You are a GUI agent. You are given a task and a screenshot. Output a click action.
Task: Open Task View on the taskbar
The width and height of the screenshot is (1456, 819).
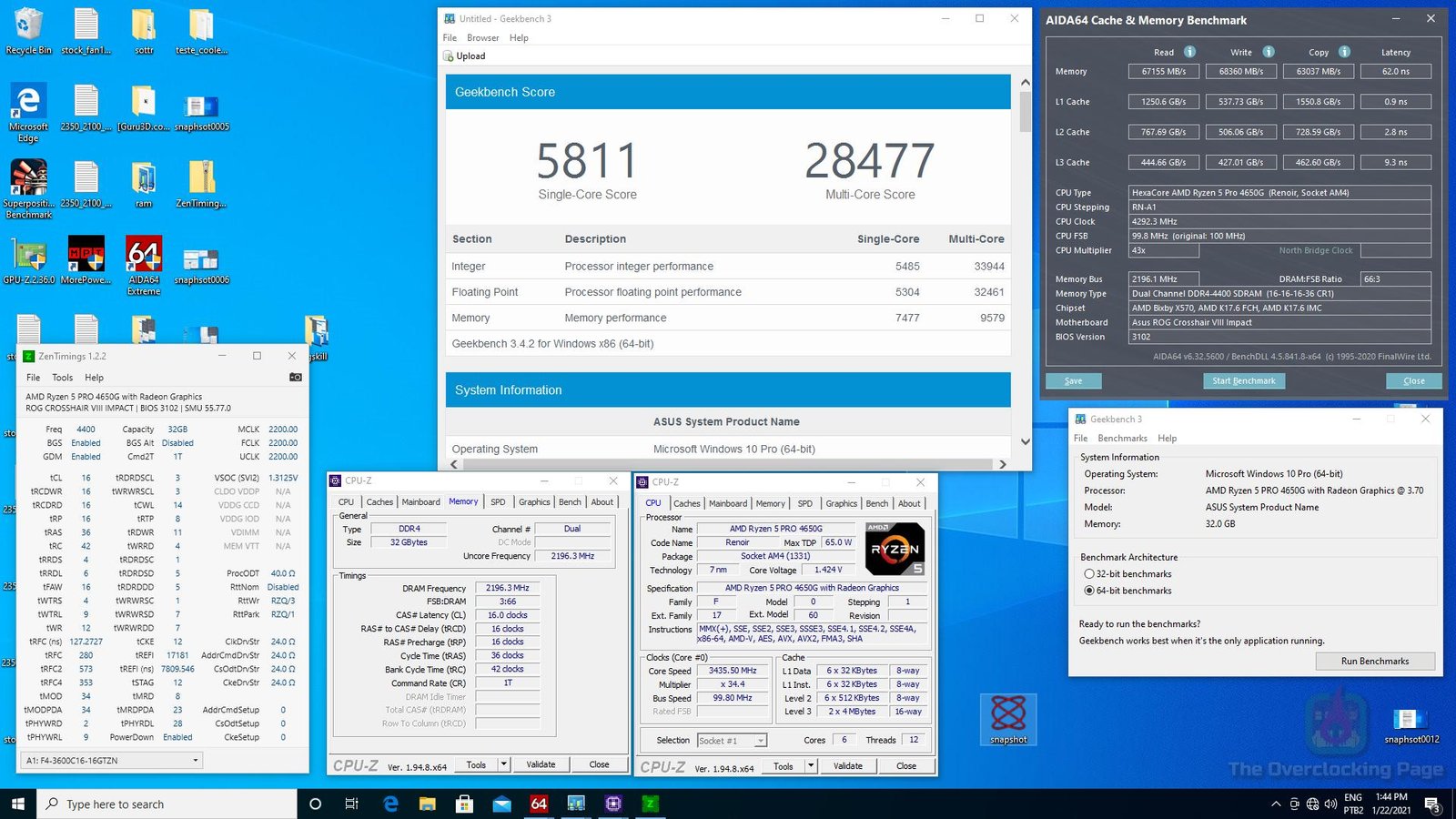tap(351, 804)
